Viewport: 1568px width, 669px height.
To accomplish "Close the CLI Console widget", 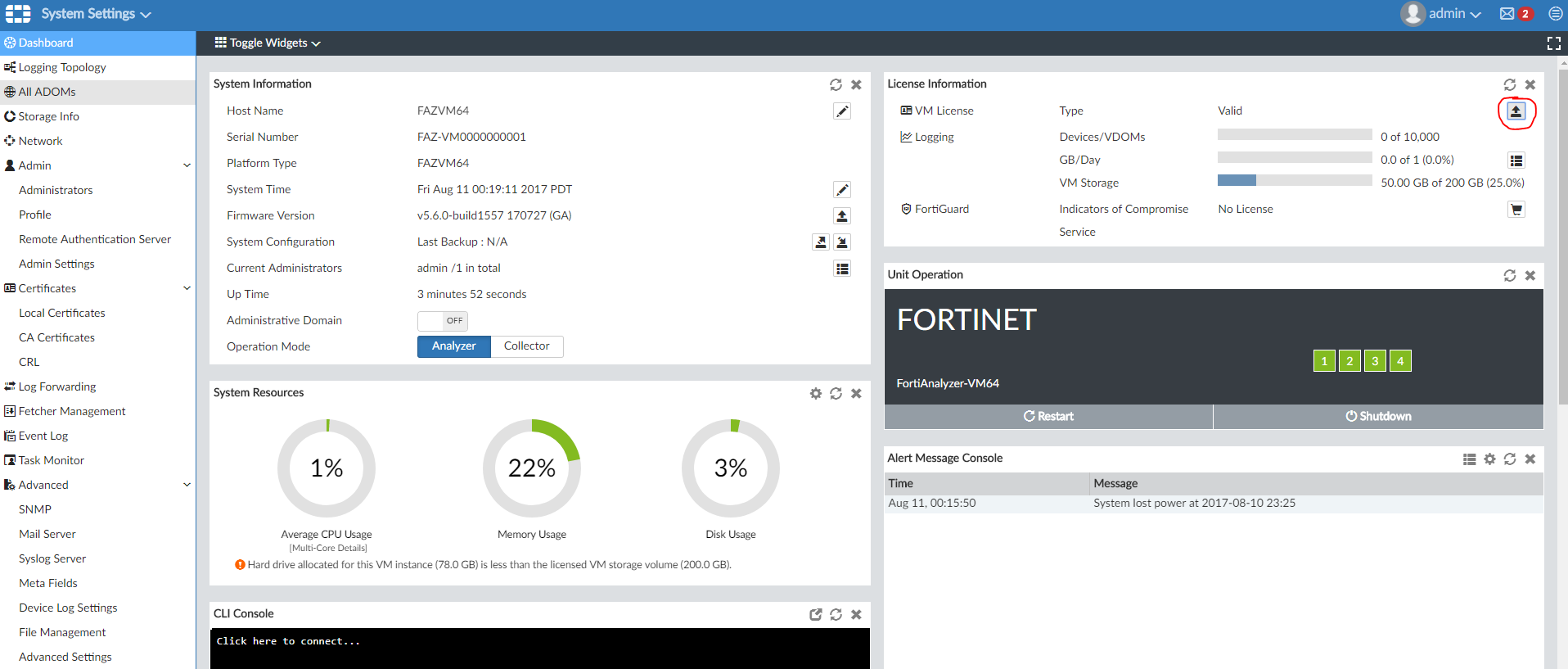I will click(x=856, y=614).
